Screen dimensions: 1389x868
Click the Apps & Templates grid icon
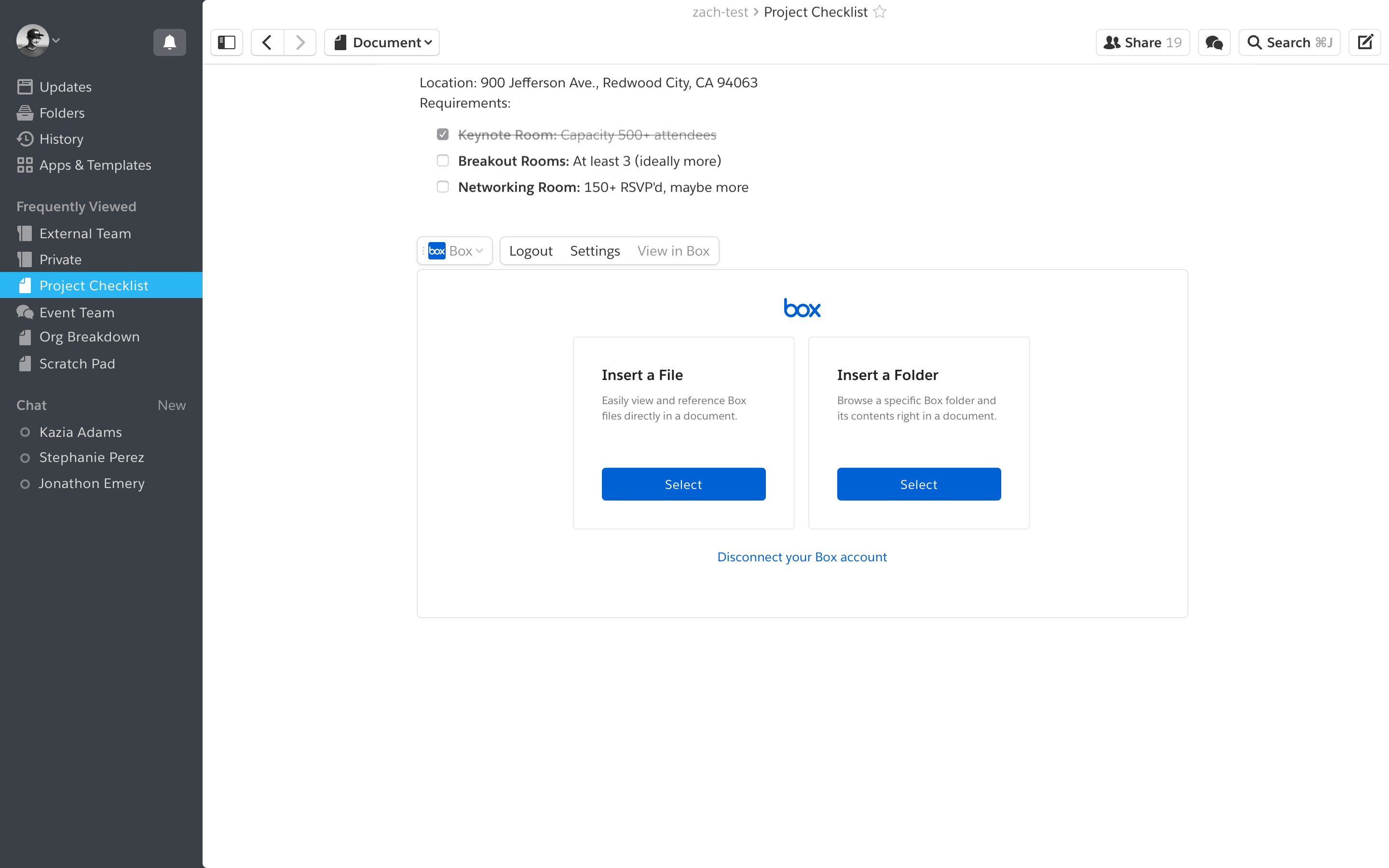pos(25,165)
